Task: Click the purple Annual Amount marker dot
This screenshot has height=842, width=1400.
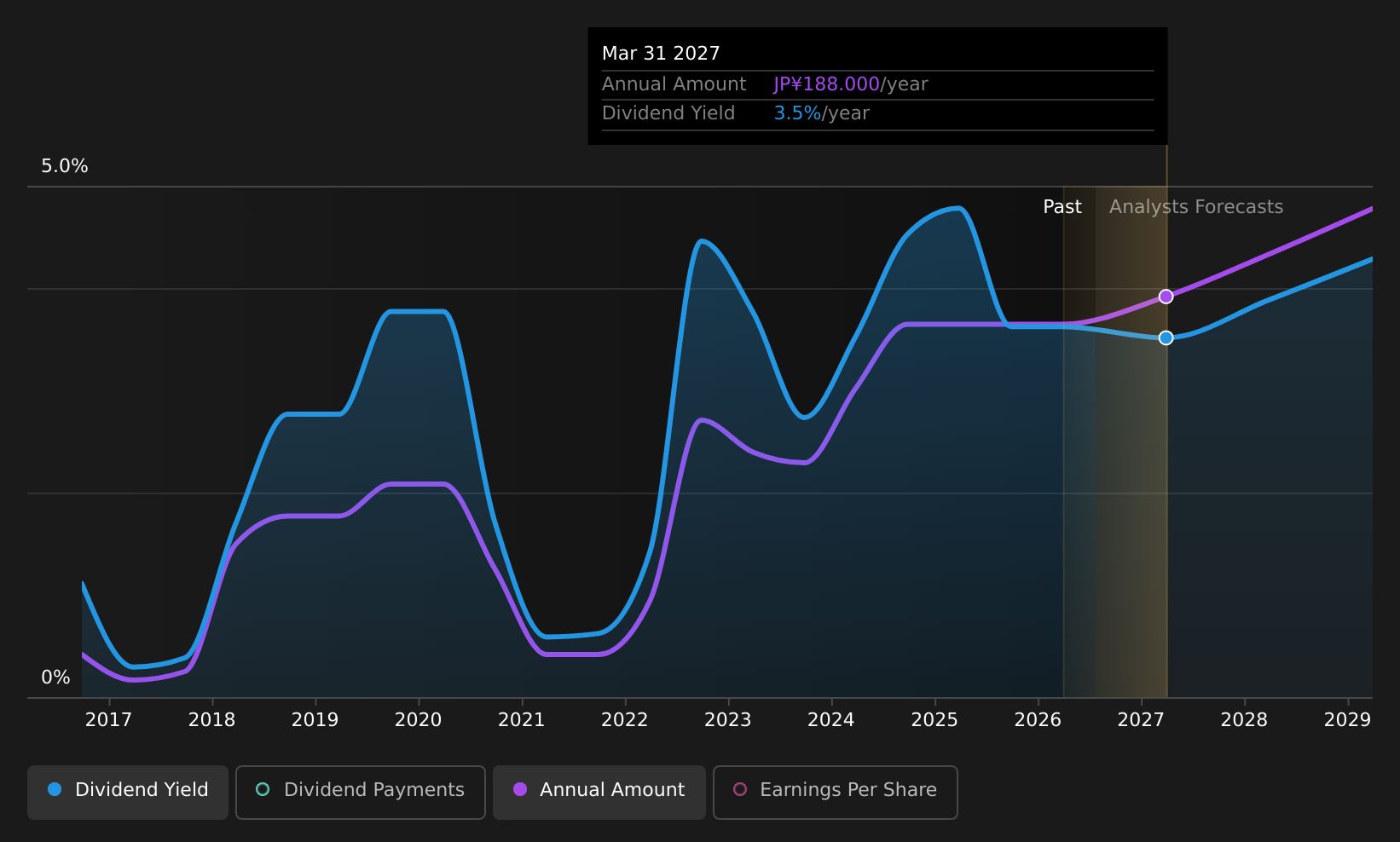Action: point(1166,297)
